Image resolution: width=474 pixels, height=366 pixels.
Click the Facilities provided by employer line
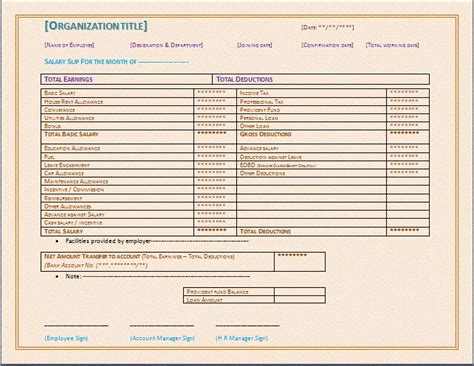(x=157, y=241)
